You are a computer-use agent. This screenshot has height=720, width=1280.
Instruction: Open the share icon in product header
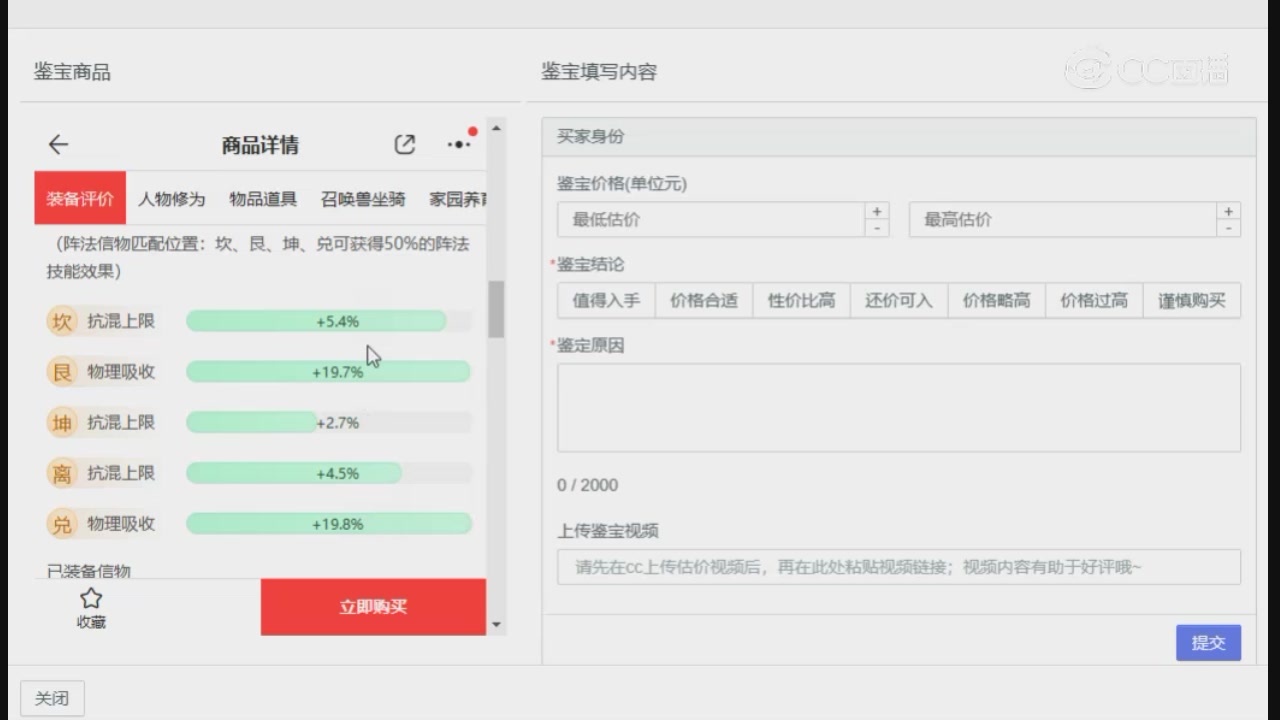coord(404,145)
